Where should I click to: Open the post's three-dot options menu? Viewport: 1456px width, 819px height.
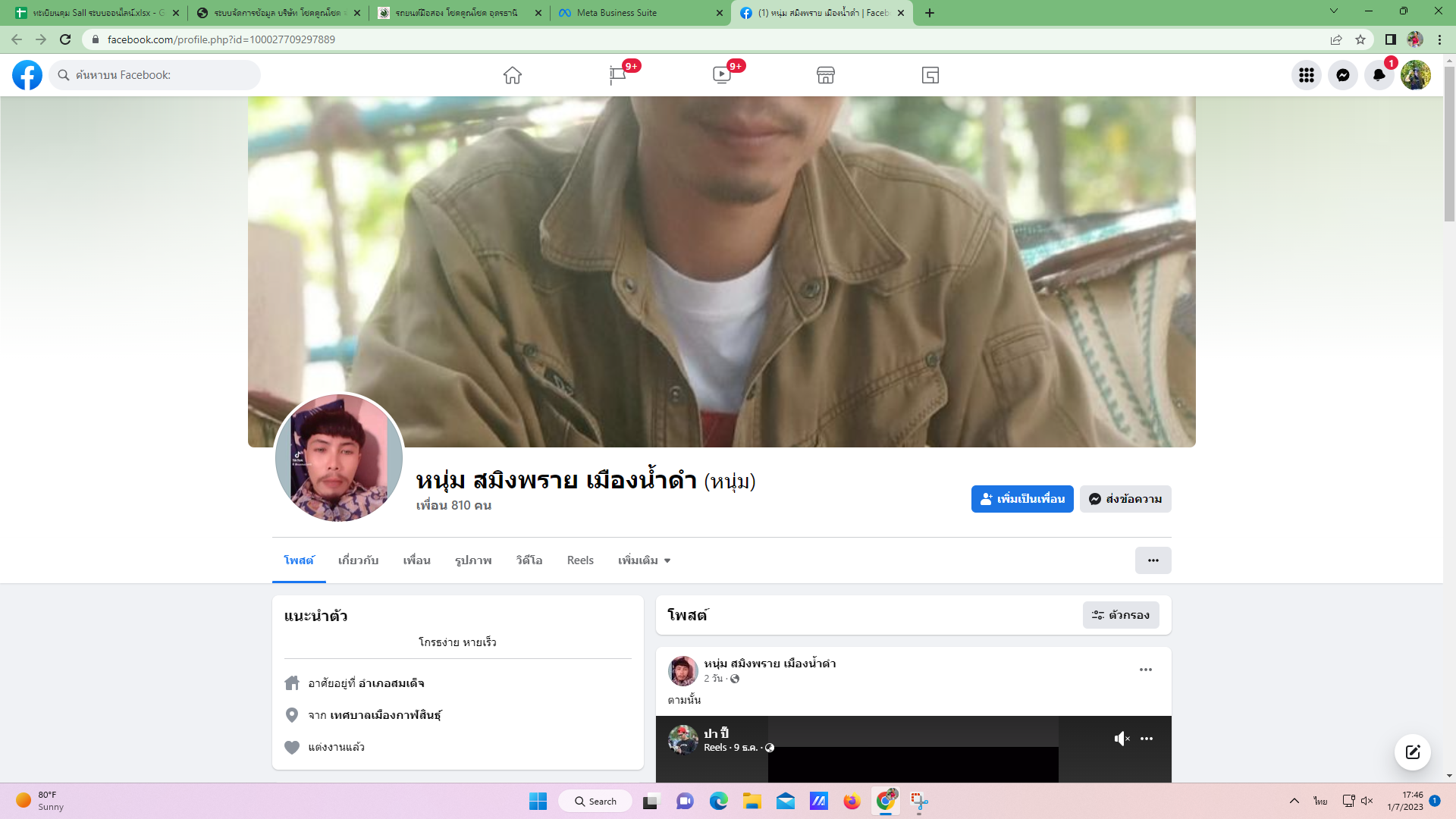(1145, 670)
